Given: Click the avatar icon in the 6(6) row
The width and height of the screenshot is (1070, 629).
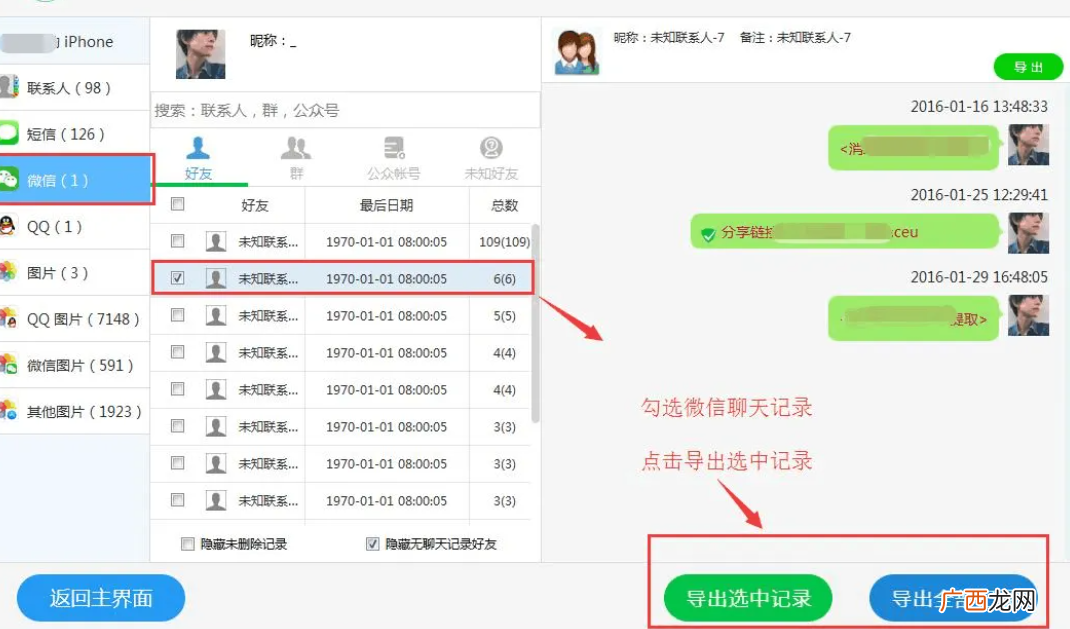Looking at the screenshot, I should tap(216, 278).
